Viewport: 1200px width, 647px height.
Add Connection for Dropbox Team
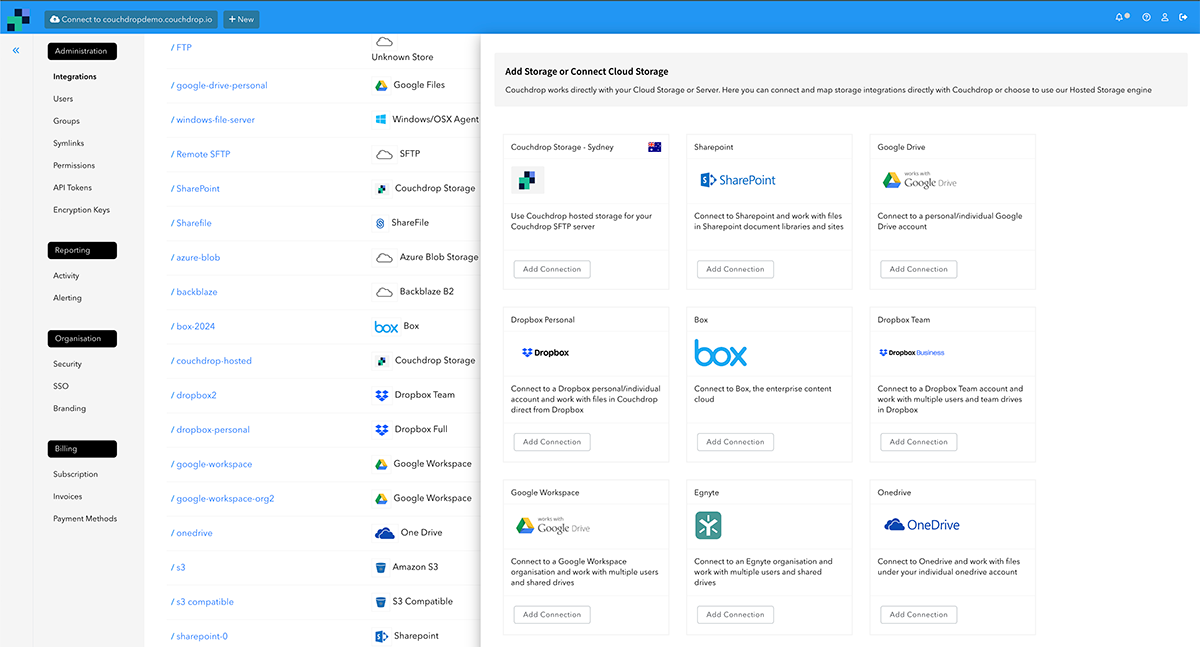(x=918, y=442)
